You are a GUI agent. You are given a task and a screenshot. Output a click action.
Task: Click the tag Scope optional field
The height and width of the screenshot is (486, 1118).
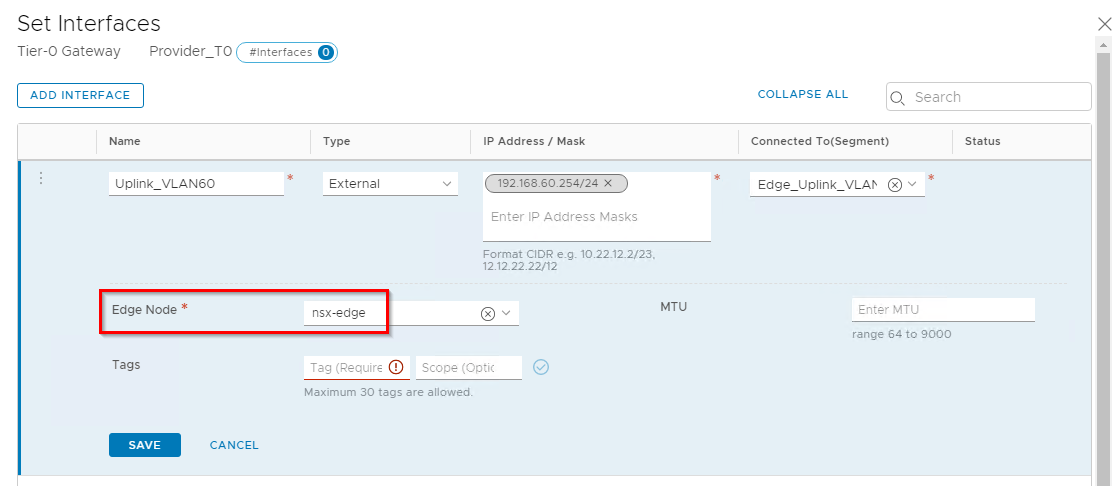point(468,368)
